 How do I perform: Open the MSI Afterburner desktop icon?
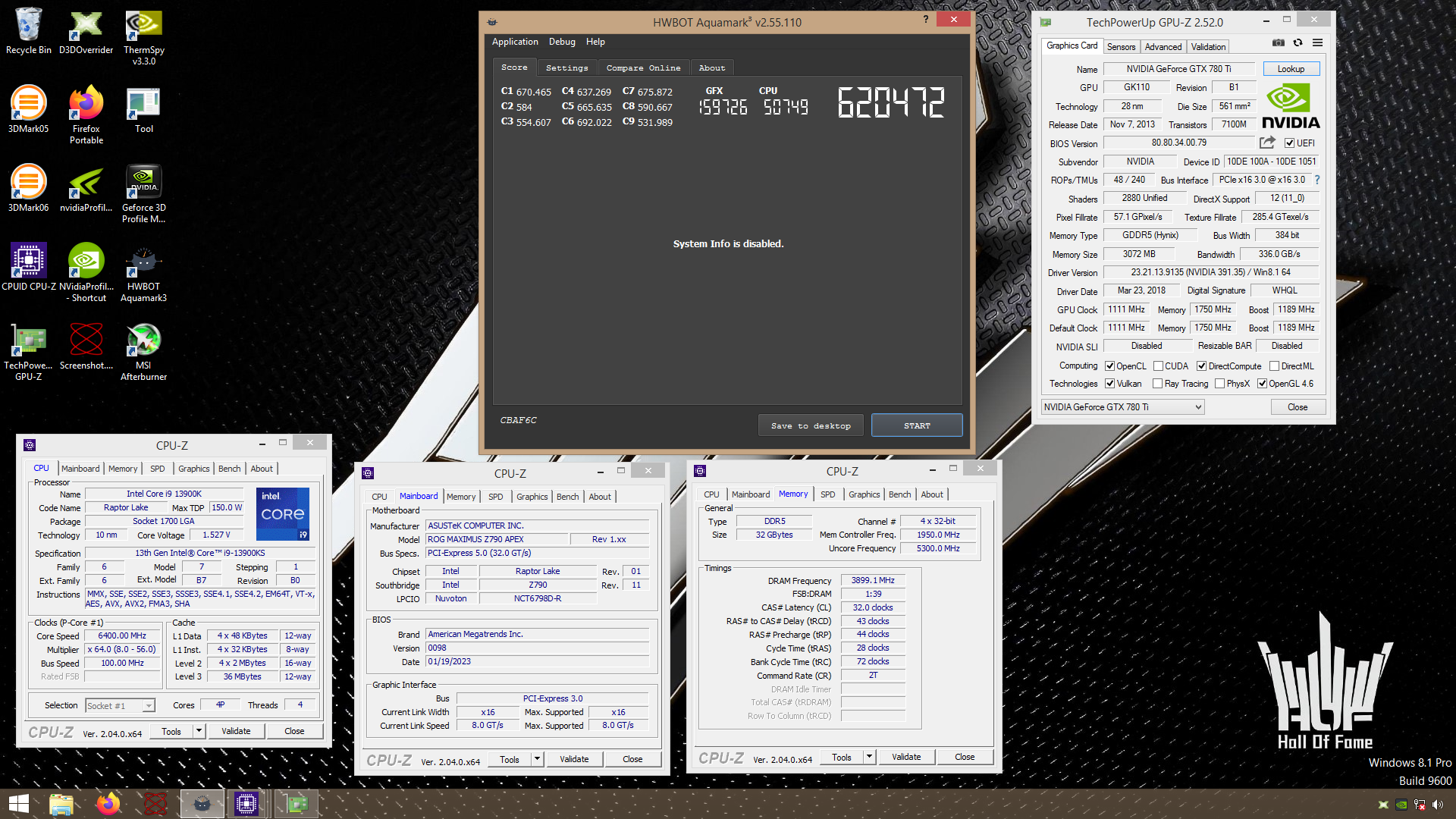point(143,352)
